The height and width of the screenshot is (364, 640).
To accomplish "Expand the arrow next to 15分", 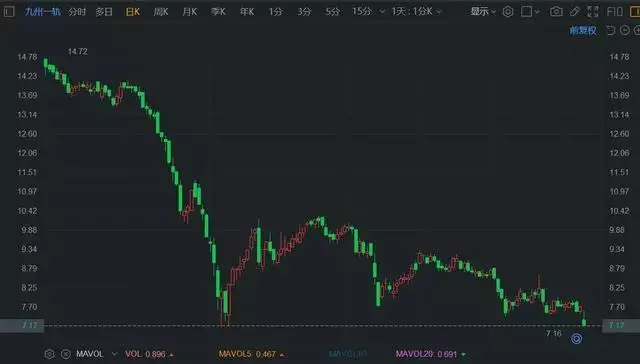I will tap(382, 12).
